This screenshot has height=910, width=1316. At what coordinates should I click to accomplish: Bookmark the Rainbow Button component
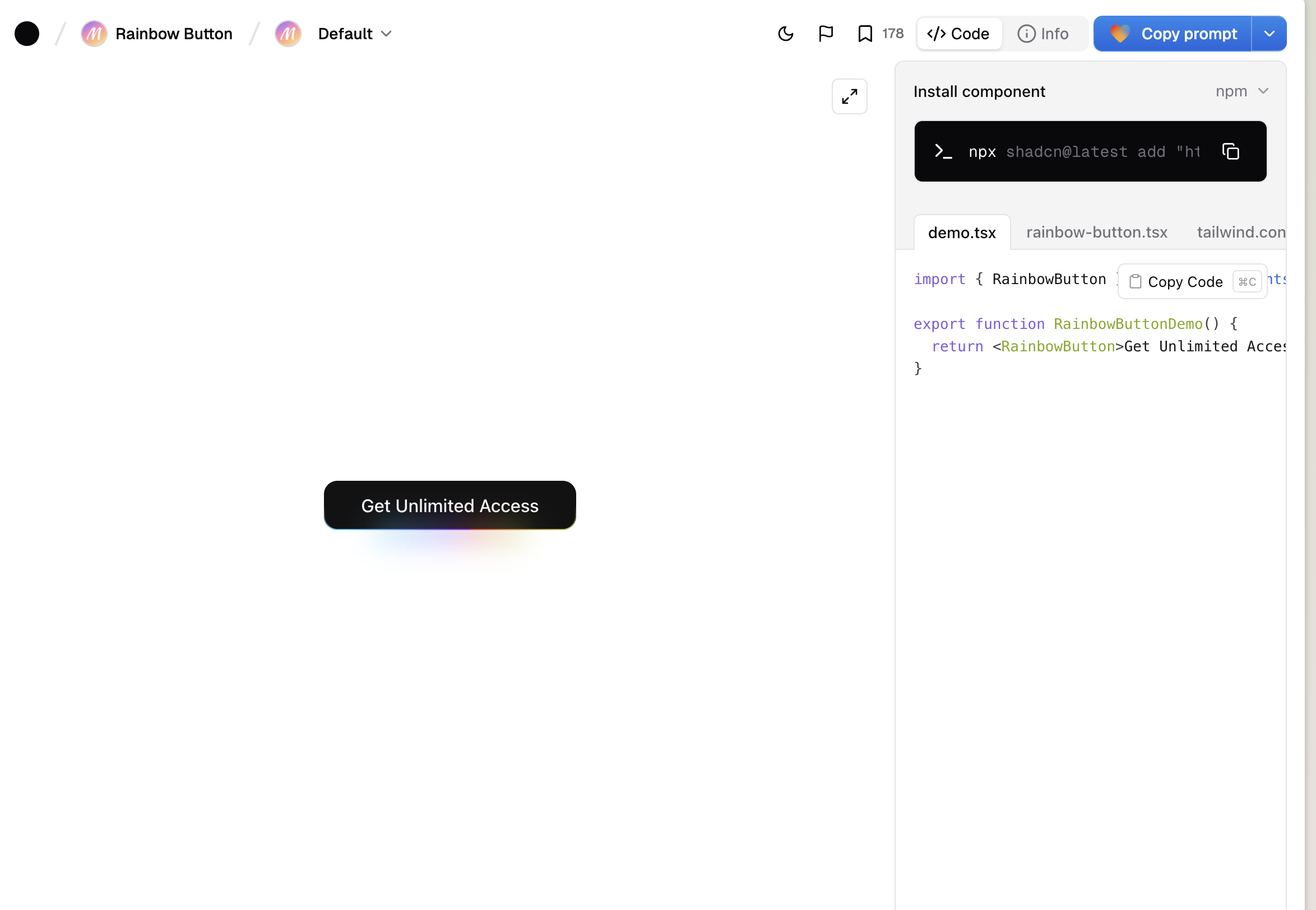pyautogui.click(x=863, y=34)
